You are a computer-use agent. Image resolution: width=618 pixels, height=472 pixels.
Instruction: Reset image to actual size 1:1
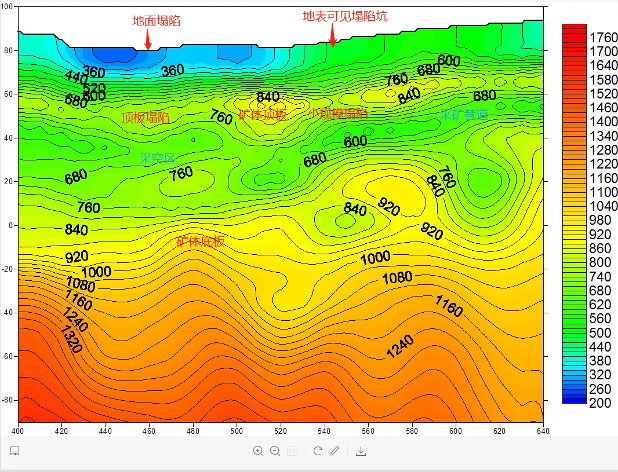click(292, 451)
